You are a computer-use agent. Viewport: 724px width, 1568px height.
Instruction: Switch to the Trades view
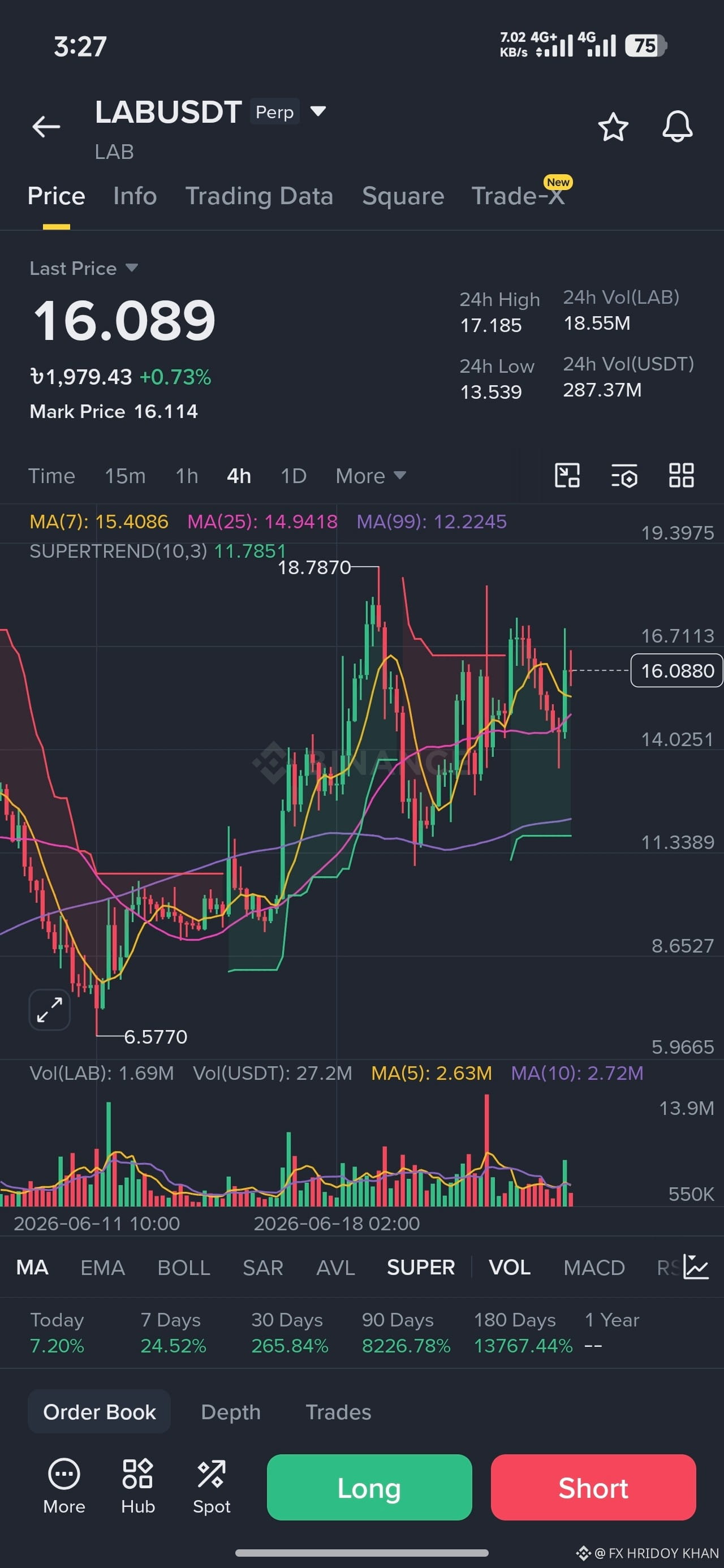(x=338, y=1411)
